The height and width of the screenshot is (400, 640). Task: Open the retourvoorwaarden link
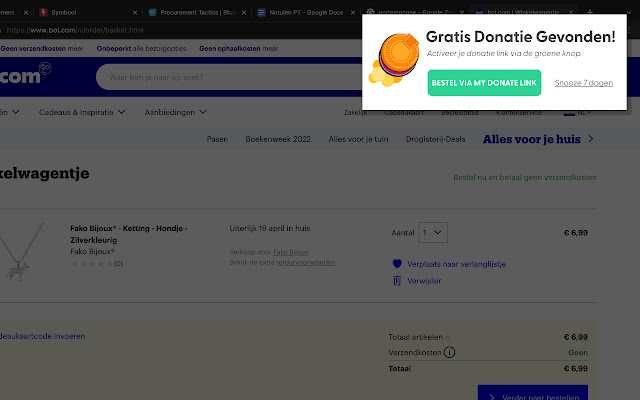tap(306, 262)
